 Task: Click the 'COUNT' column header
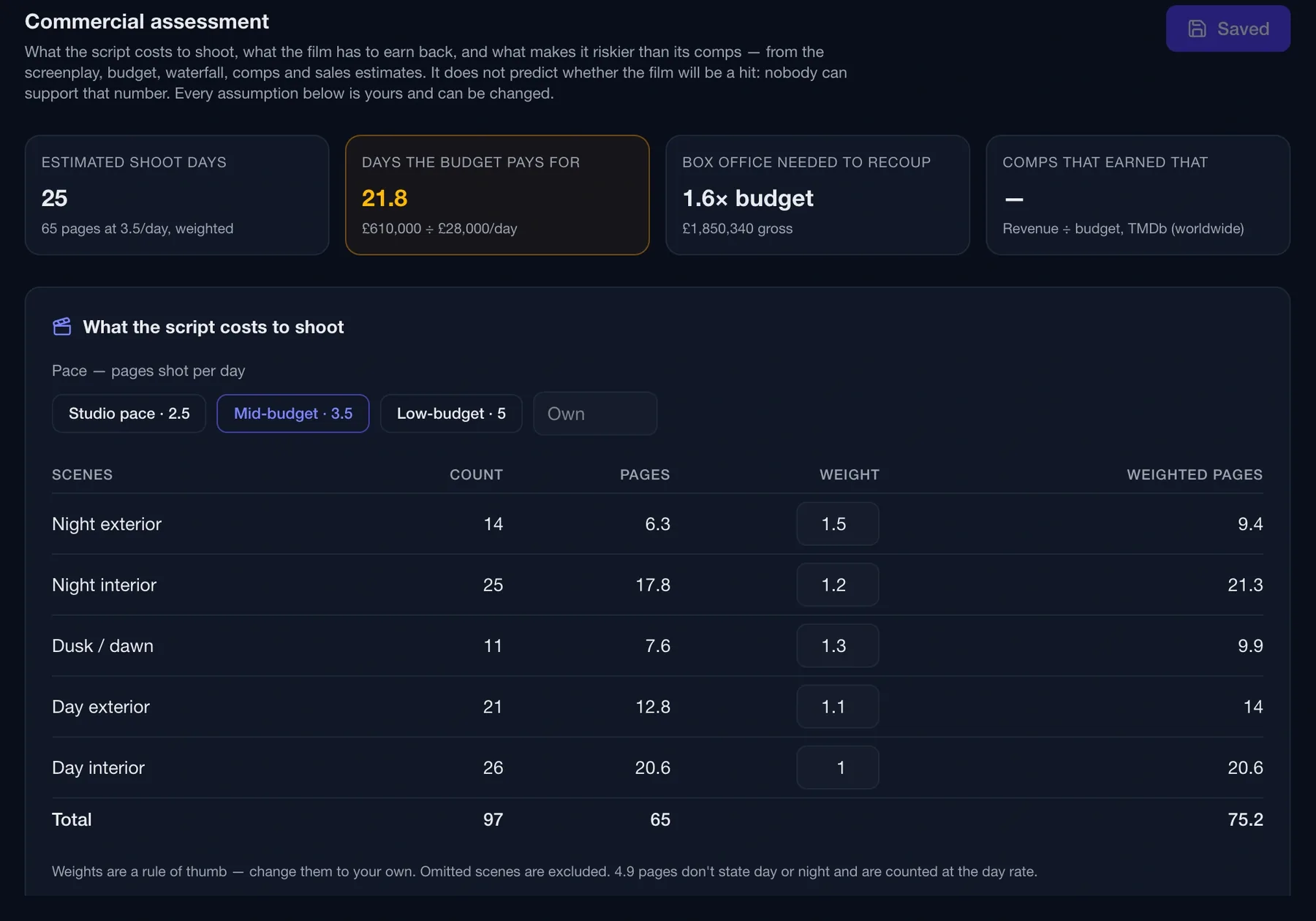(476, 474)
